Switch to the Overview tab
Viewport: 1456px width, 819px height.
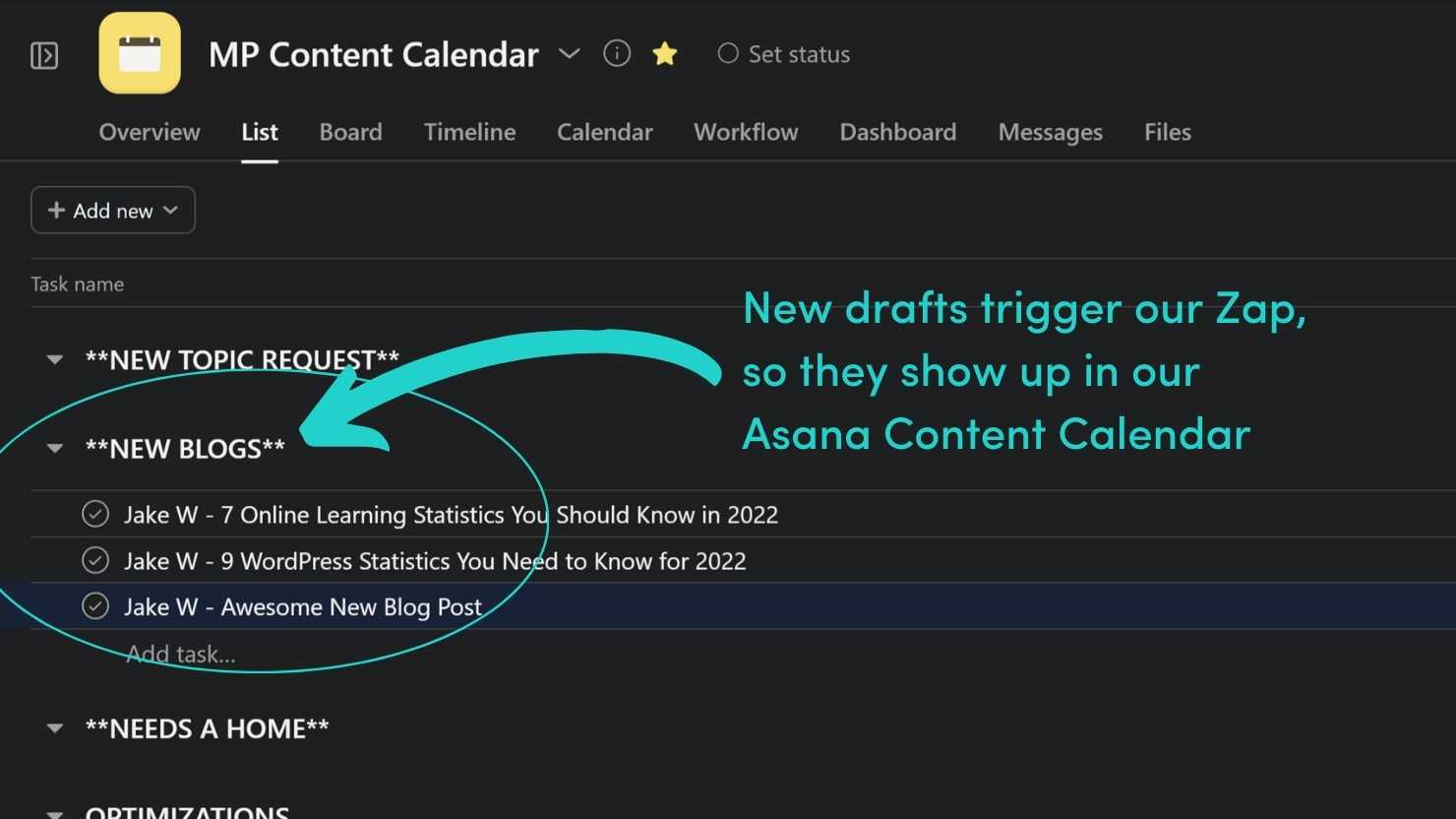[x=150, y=132]
